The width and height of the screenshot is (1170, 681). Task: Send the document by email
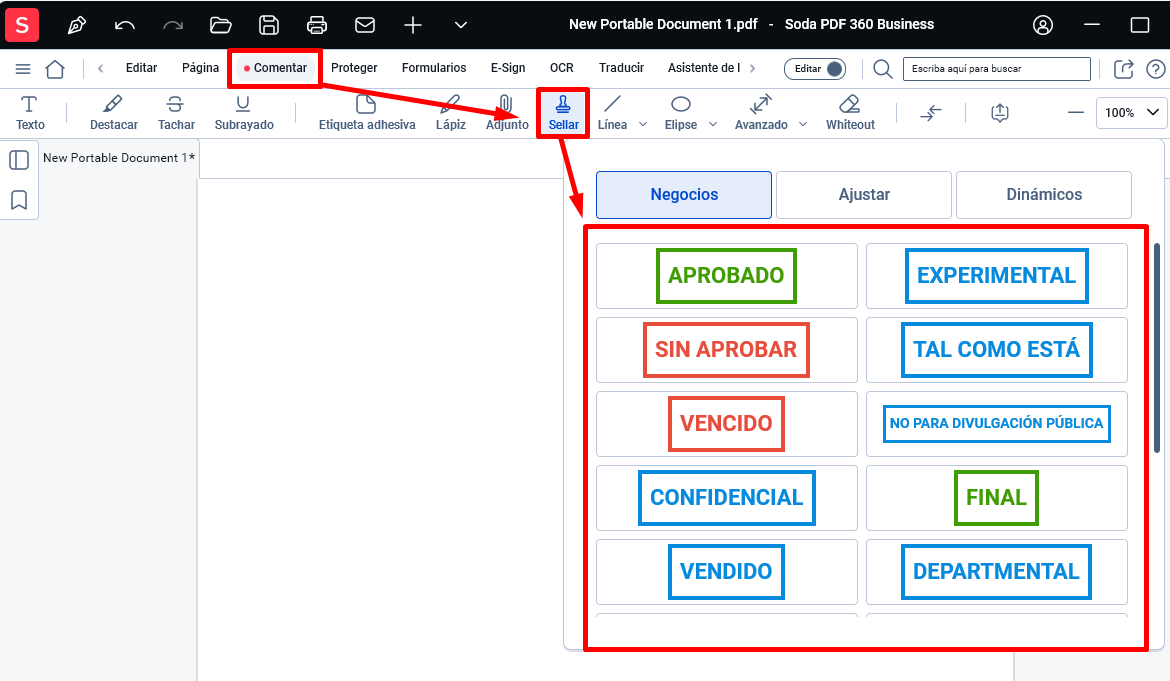[365, 25]
